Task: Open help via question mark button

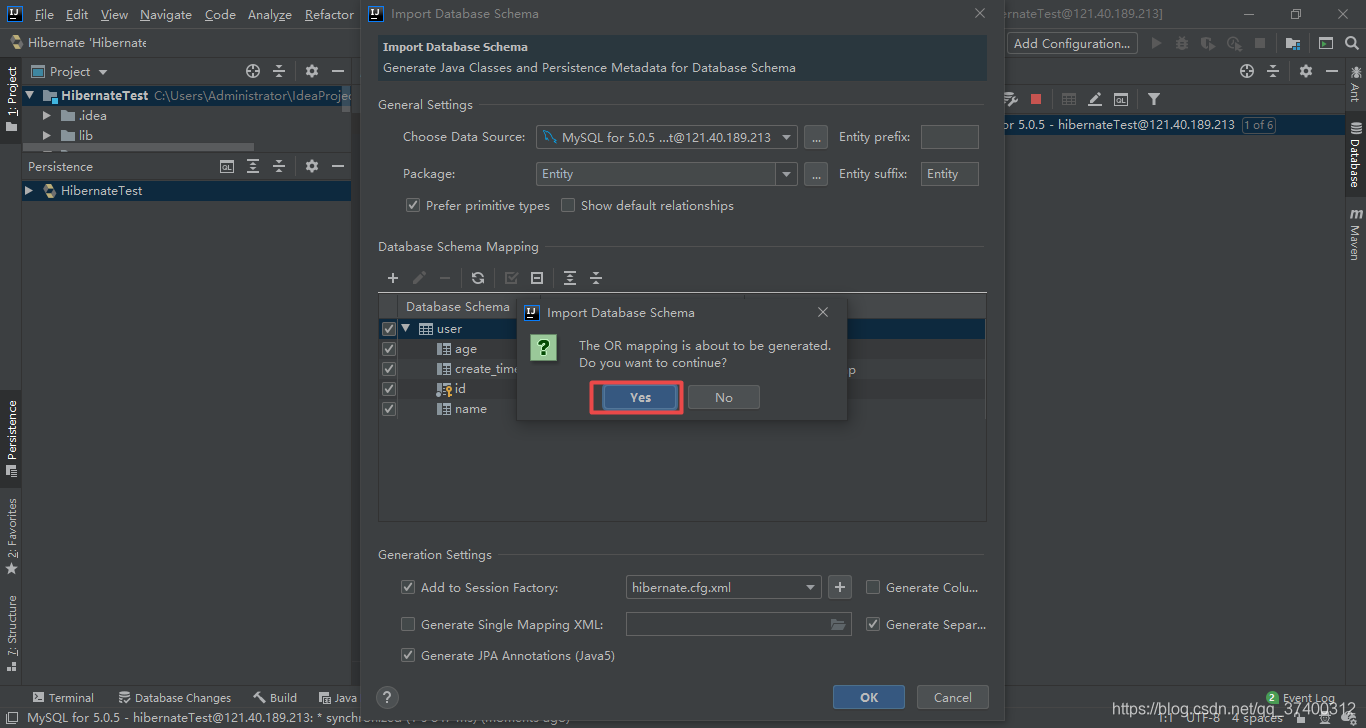Action: [387, 697]
